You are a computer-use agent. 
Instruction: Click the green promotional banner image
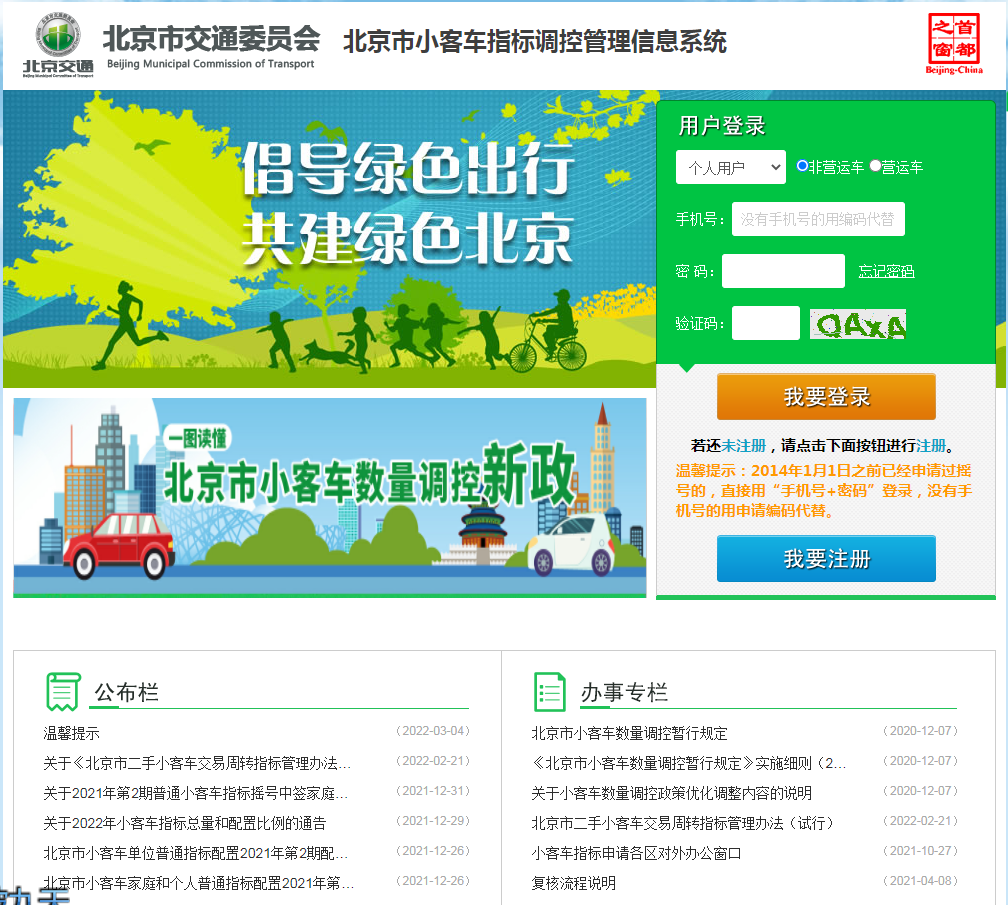pyautogui.click(x=330, y=240)
